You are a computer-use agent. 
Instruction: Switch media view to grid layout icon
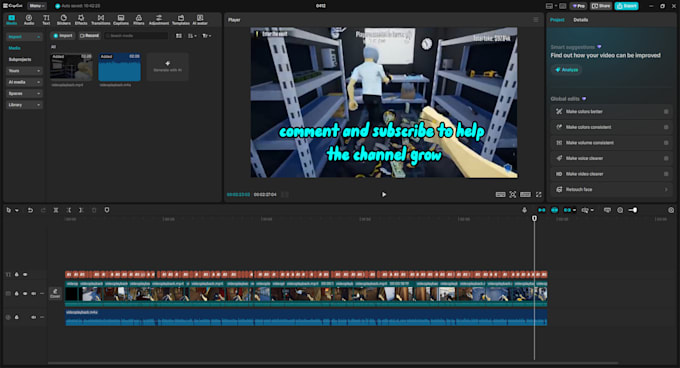(179, 36)
